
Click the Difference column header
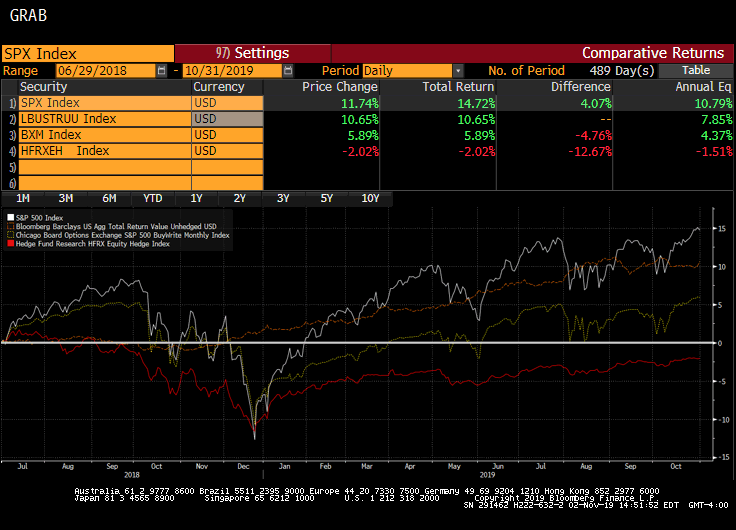point(581,87)
